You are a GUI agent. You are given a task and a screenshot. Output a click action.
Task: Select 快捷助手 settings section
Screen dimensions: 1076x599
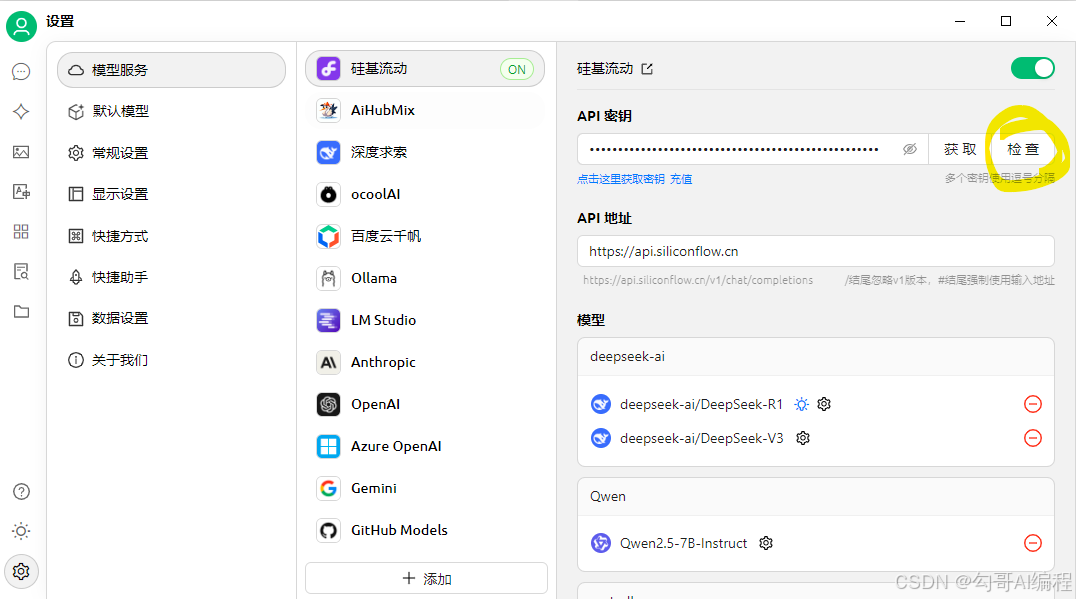tap(172, 277)
